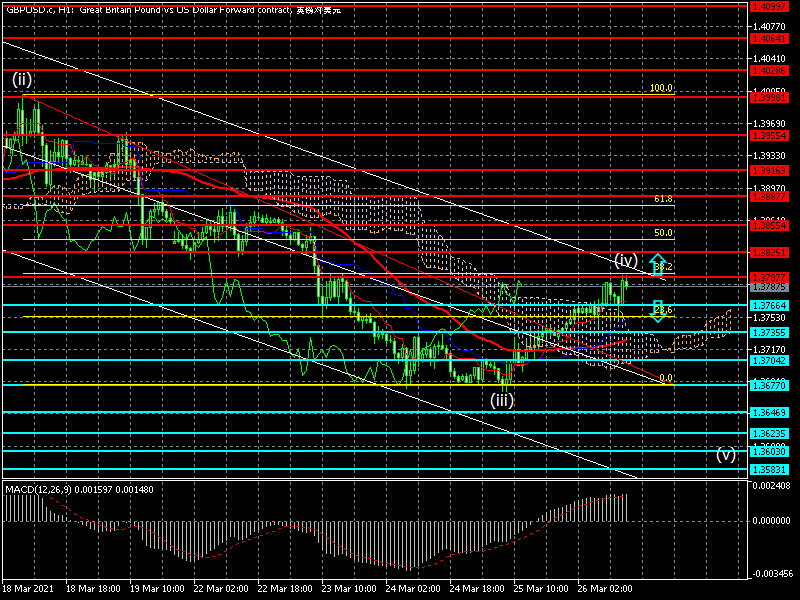Select the (ii) wave label
Screen dimensions: 800x600
[22, 79]
